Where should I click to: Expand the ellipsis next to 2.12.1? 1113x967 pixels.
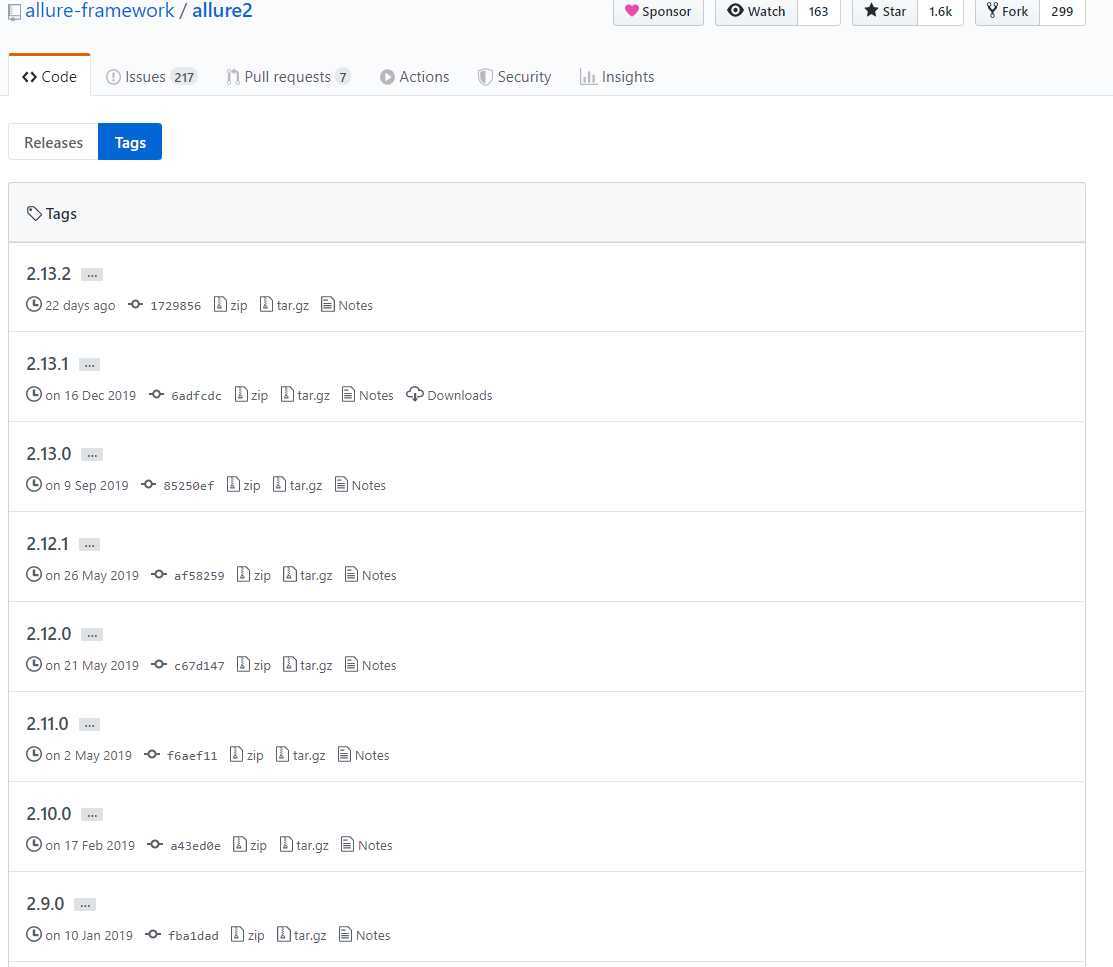click(x=89, y=545)
